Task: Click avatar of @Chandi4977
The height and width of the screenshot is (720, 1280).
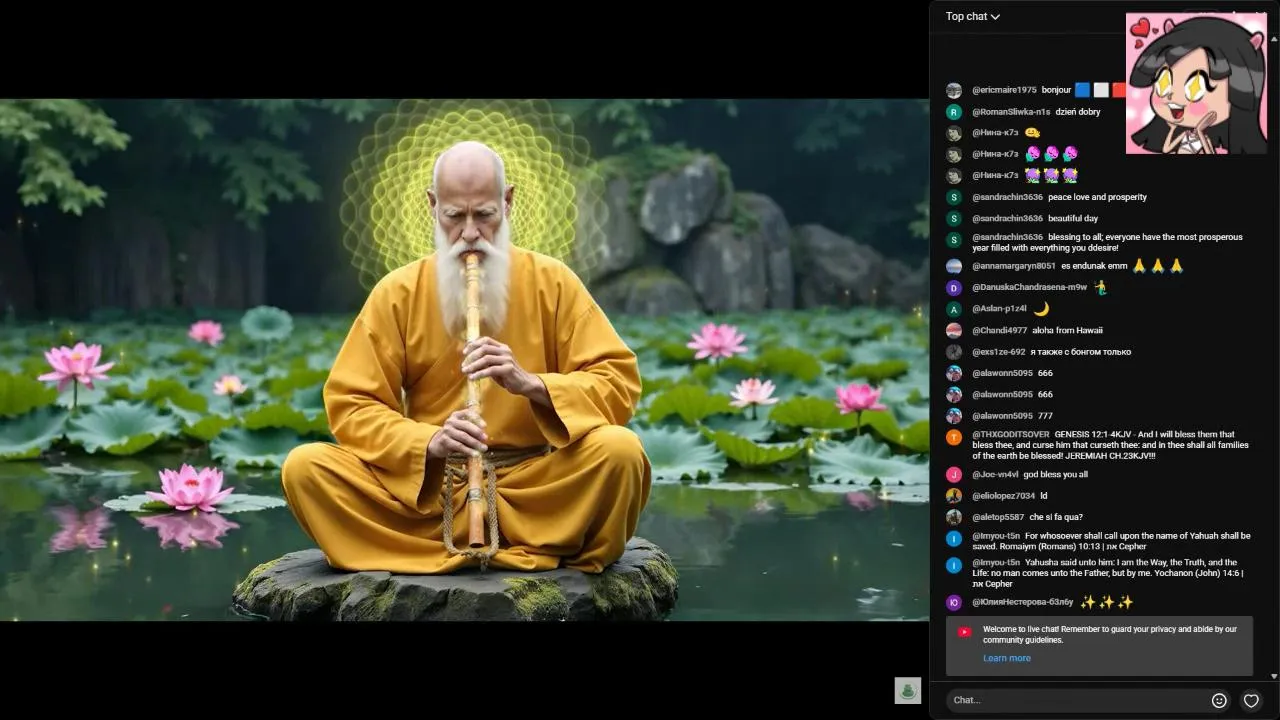Action: [954, 331]
